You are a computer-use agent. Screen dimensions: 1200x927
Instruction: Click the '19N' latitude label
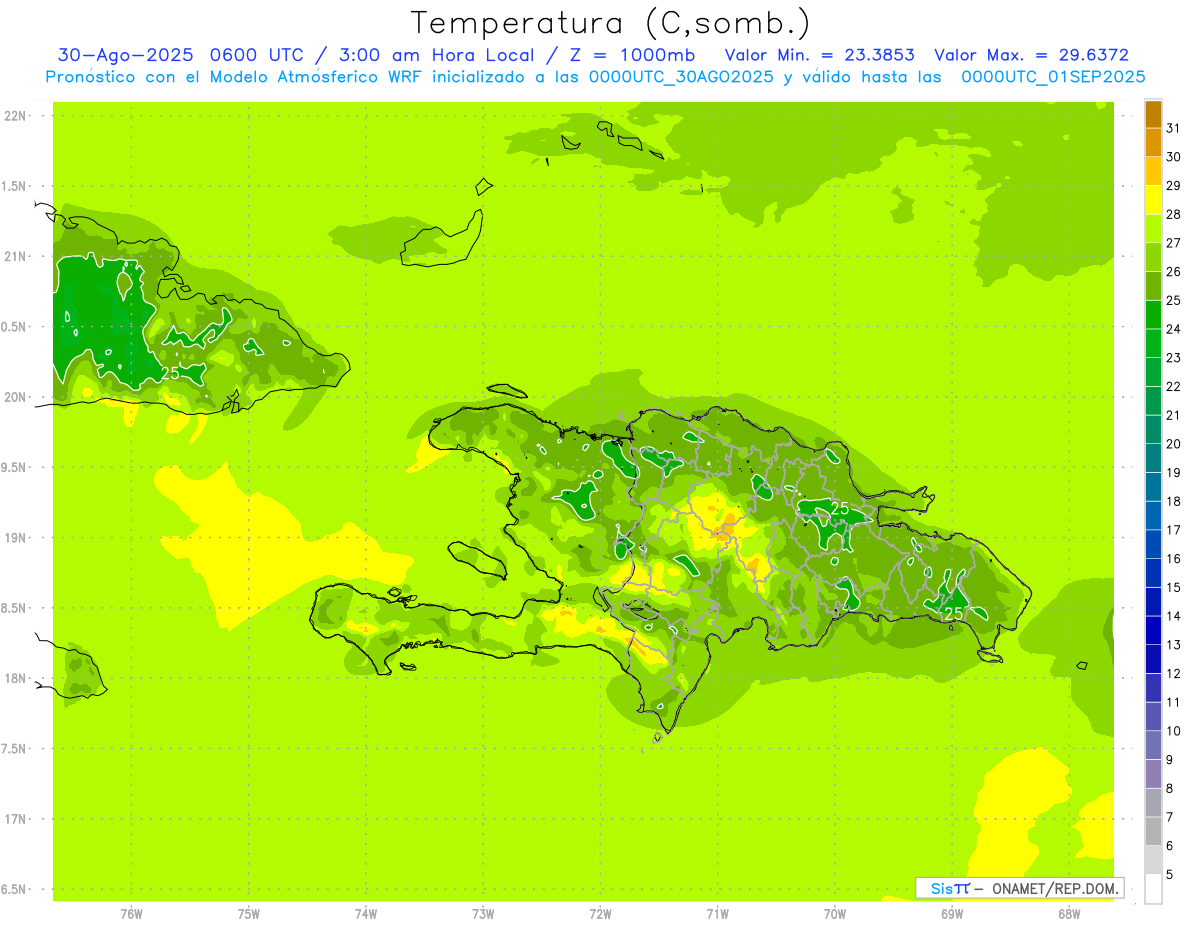tap(16, 538)
